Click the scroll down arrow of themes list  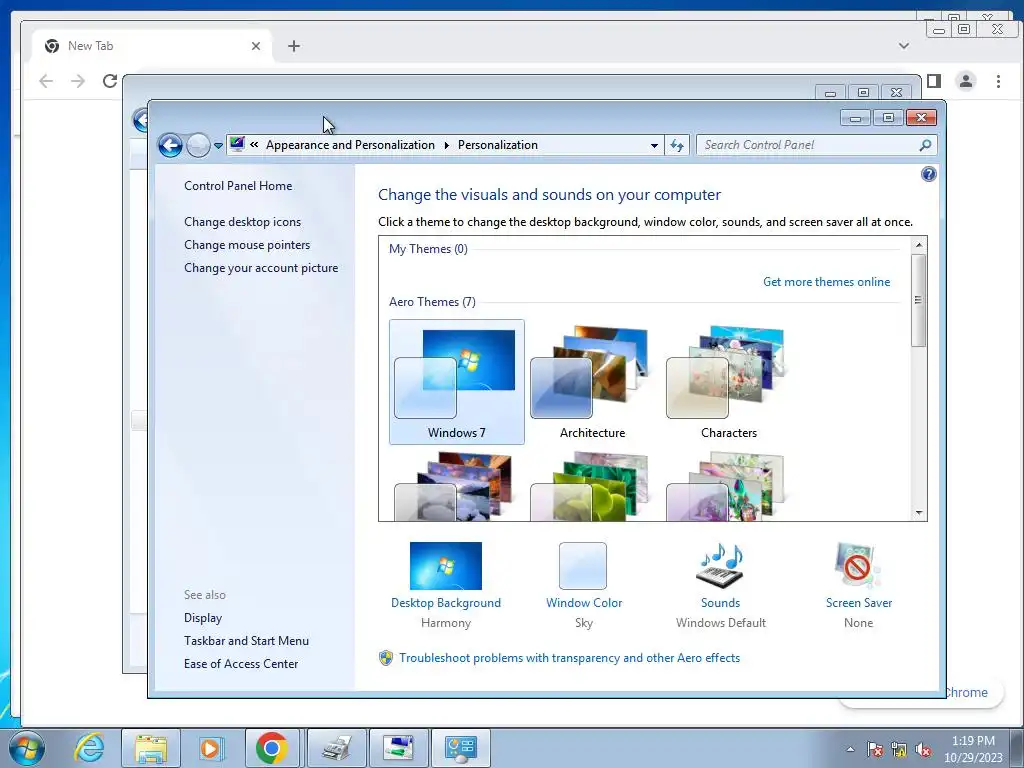point(919,513)
